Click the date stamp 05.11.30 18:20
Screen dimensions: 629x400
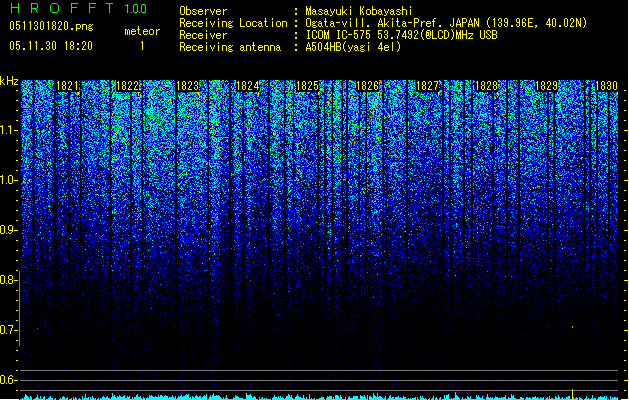[x=51, y=46]
